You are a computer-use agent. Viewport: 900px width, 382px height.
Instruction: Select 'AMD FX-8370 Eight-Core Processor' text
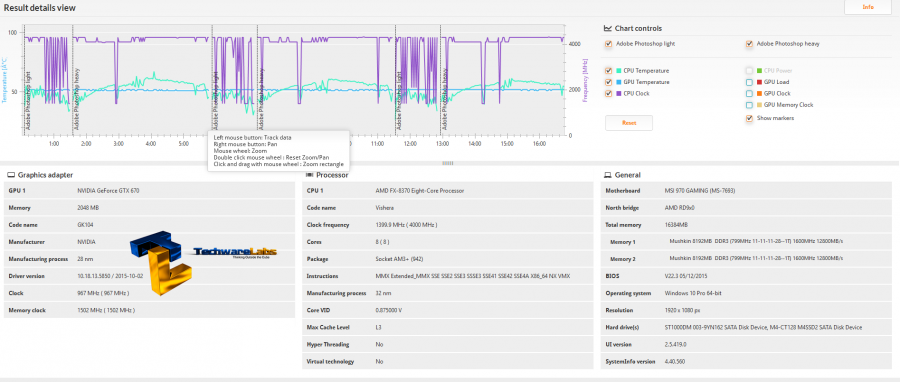420,190
